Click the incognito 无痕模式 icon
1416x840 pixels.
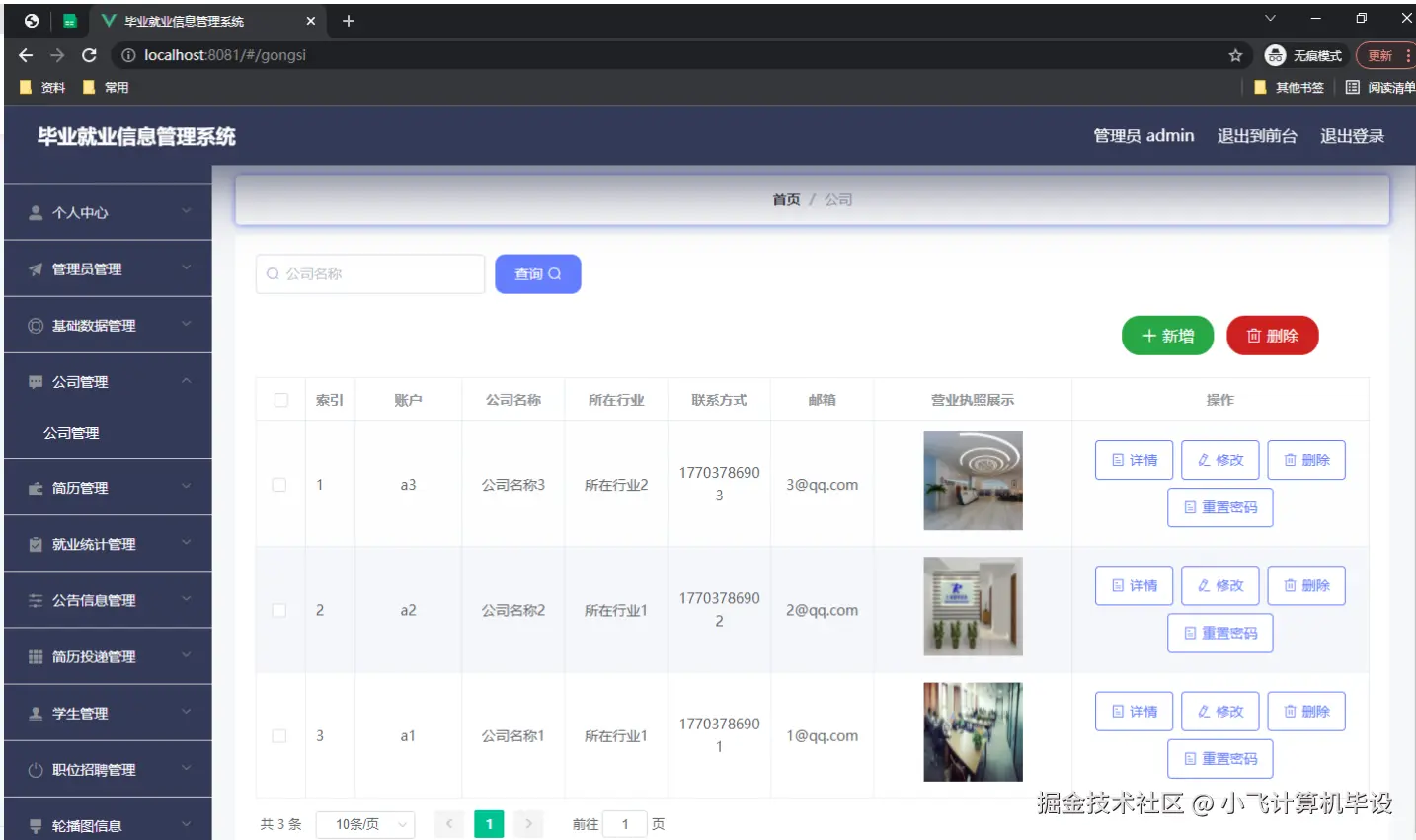click(1275, 55)
